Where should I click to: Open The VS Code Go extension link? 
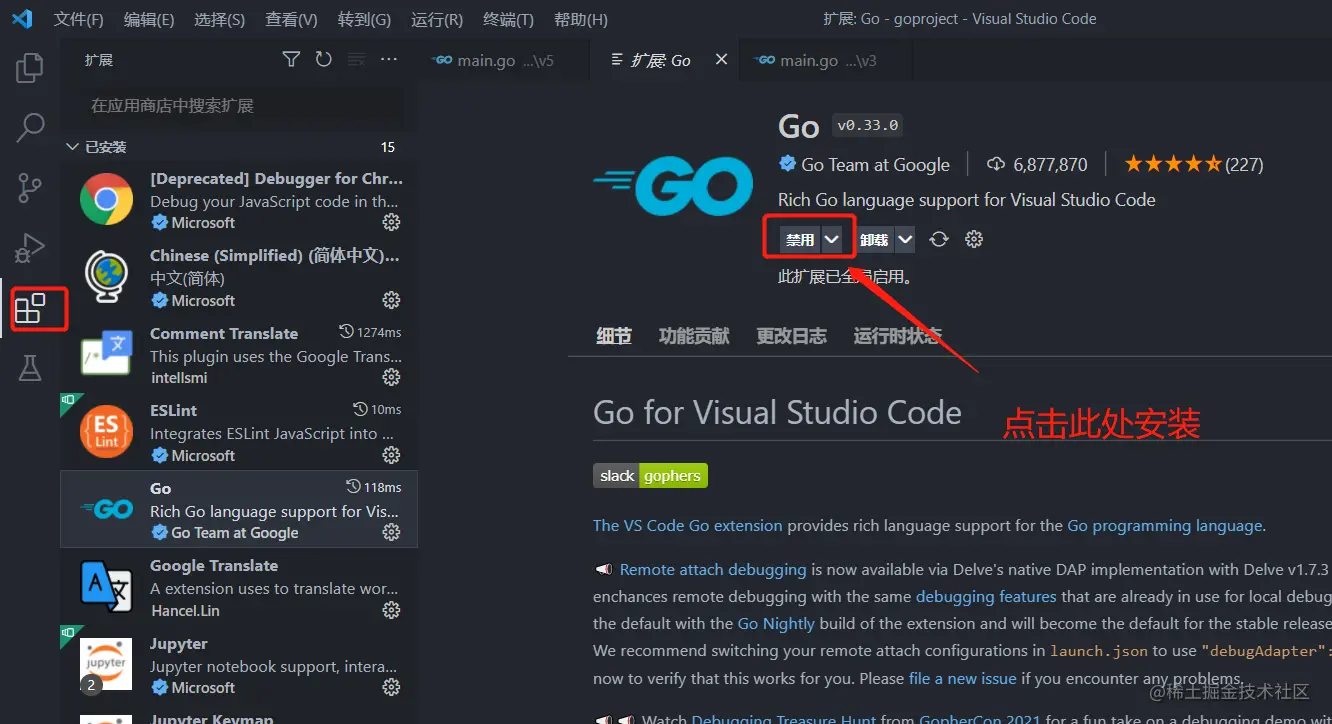click(x=688, y=525)
